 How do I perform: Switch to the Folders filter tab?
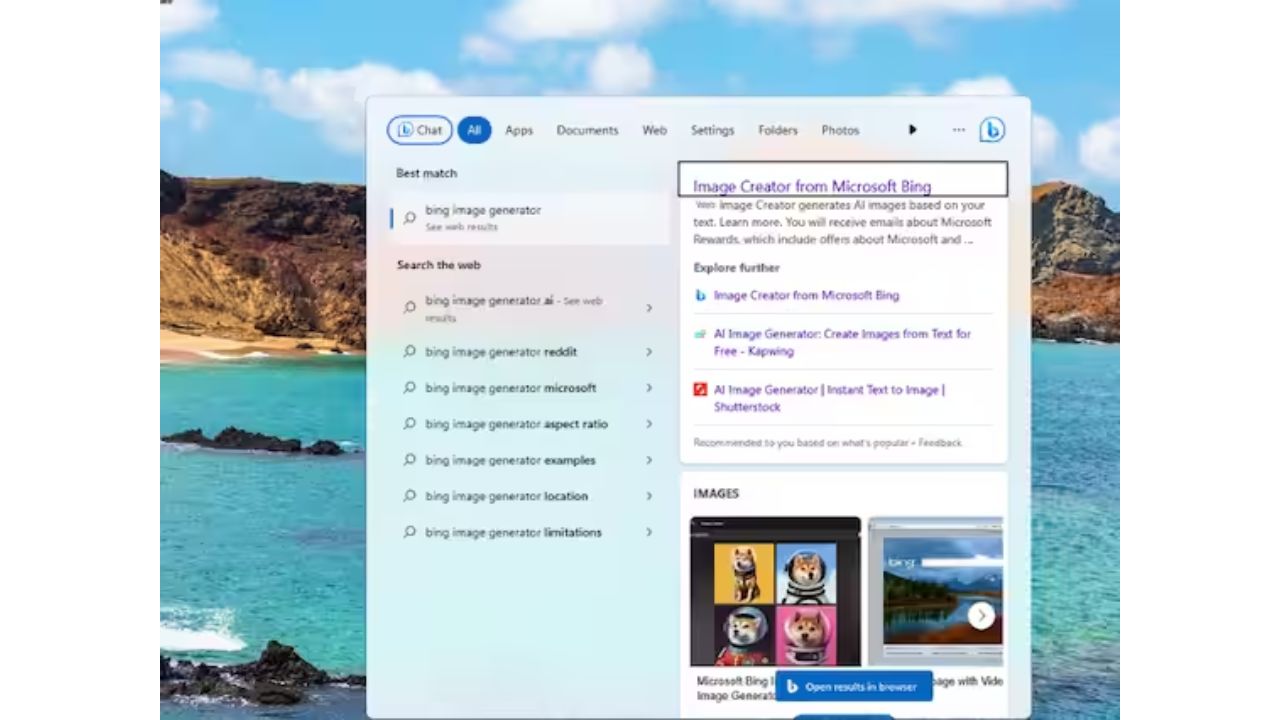click(777, 130)
